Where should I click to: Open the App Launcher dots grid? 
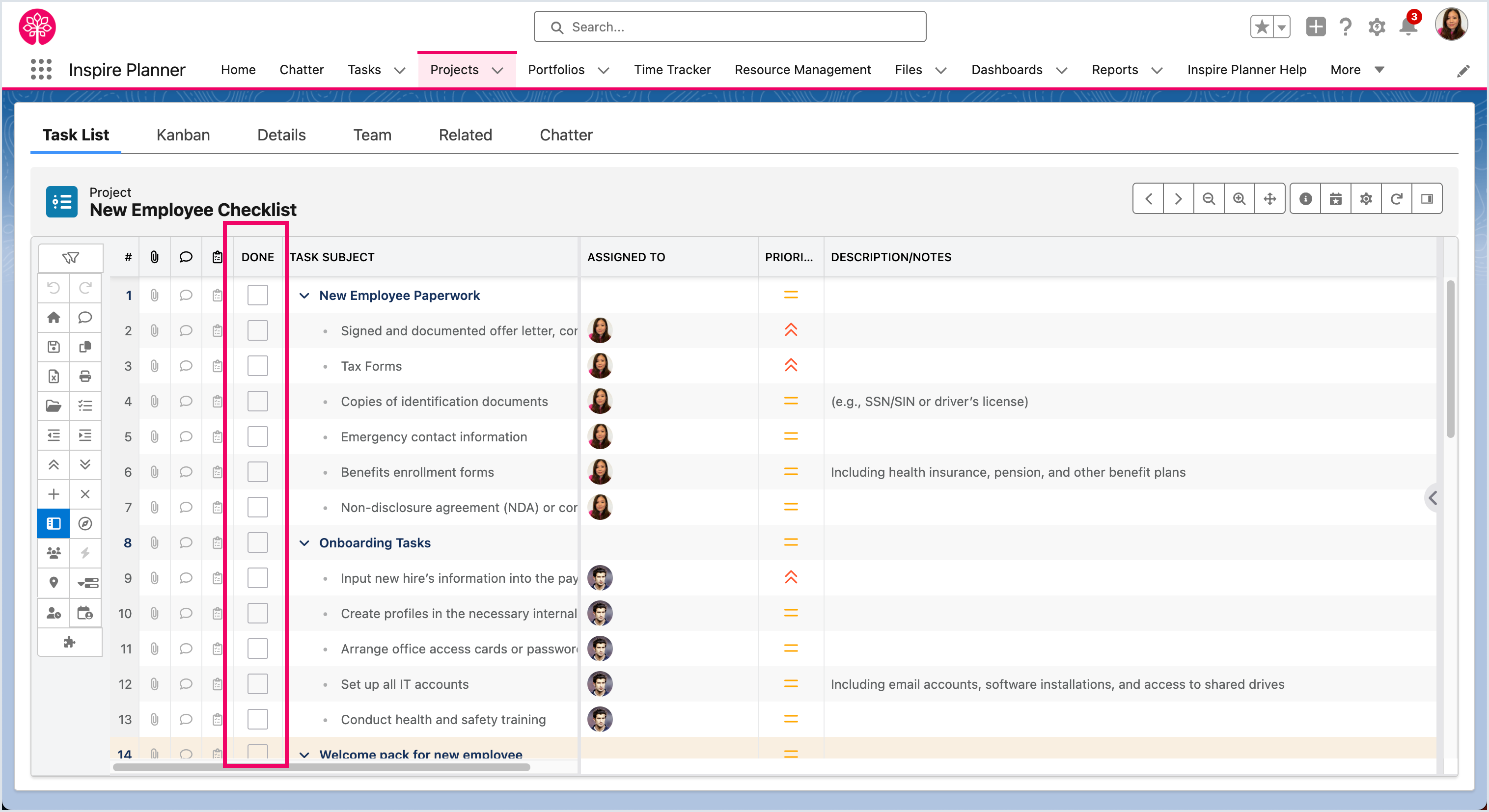tap(41, 69)
